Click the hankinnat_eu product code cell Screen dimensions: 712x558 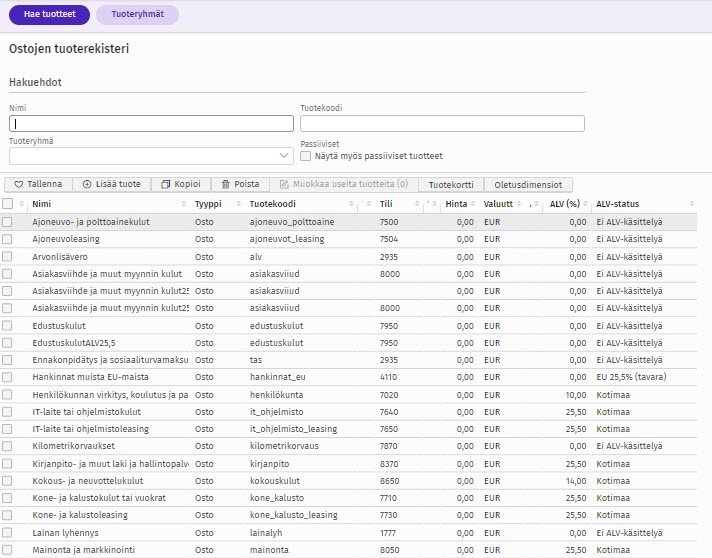pos(277,377)
